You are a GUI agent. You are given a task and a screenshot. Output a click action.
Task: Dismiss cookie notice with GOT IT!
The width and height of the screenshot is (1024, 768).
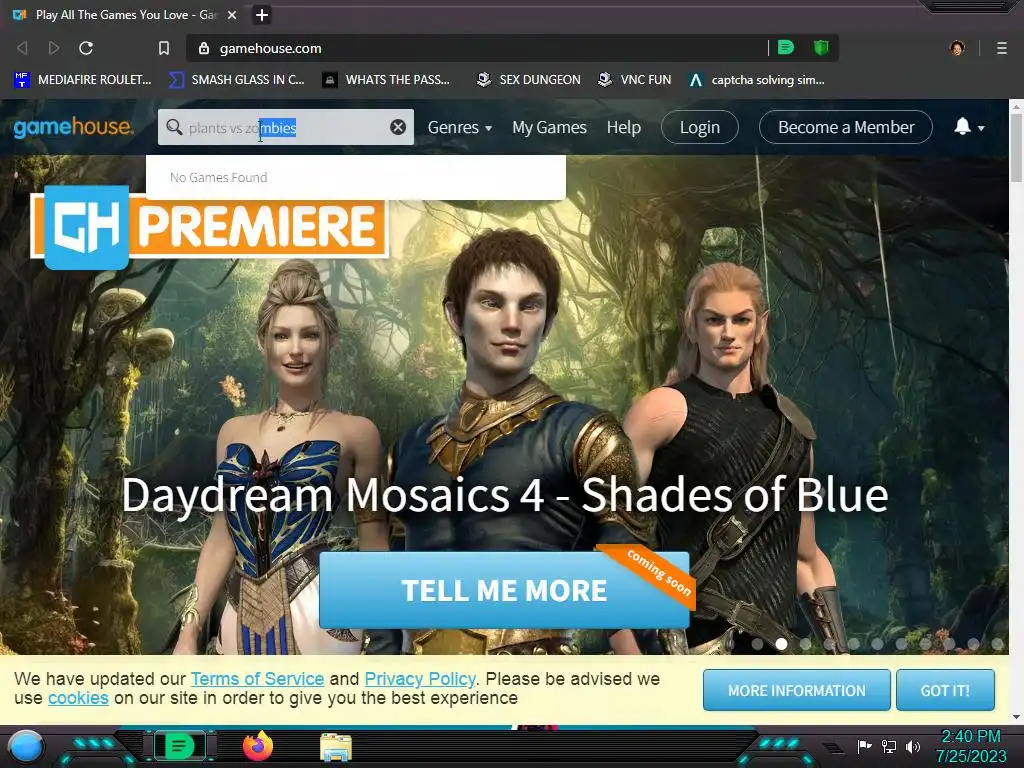946,690
